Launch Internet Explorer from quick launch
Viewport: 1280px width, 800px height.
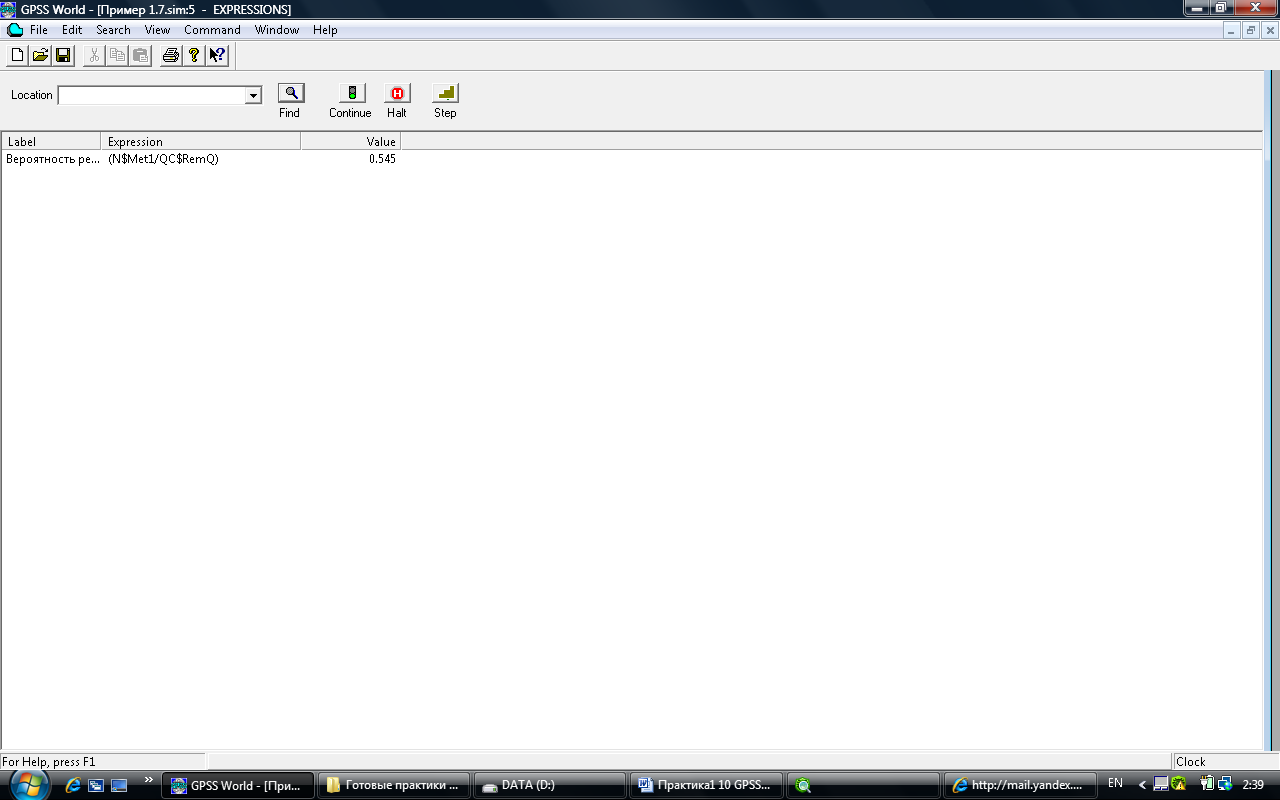73,785
